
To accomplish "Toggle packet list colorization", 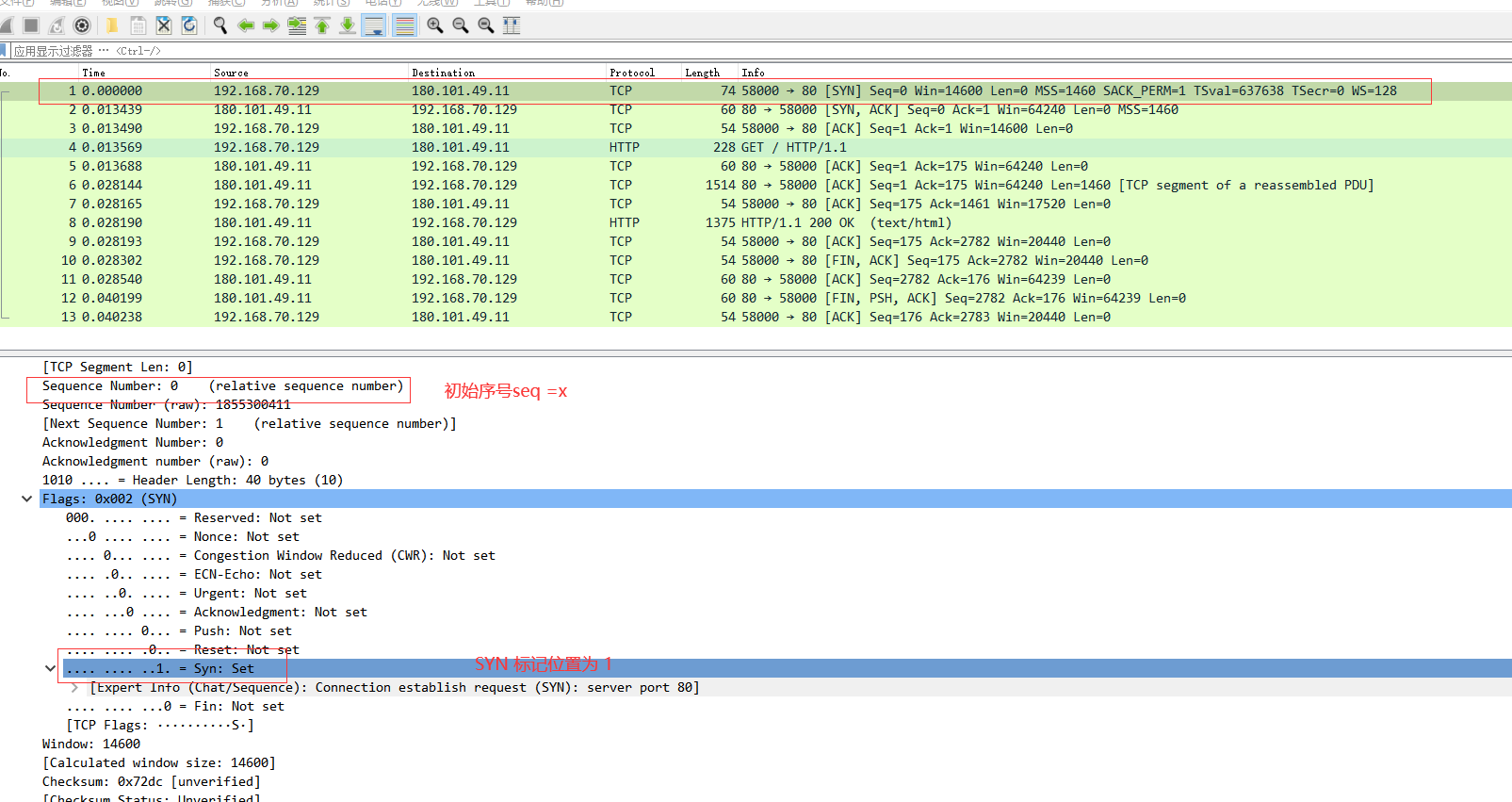I will pos(404,25).
